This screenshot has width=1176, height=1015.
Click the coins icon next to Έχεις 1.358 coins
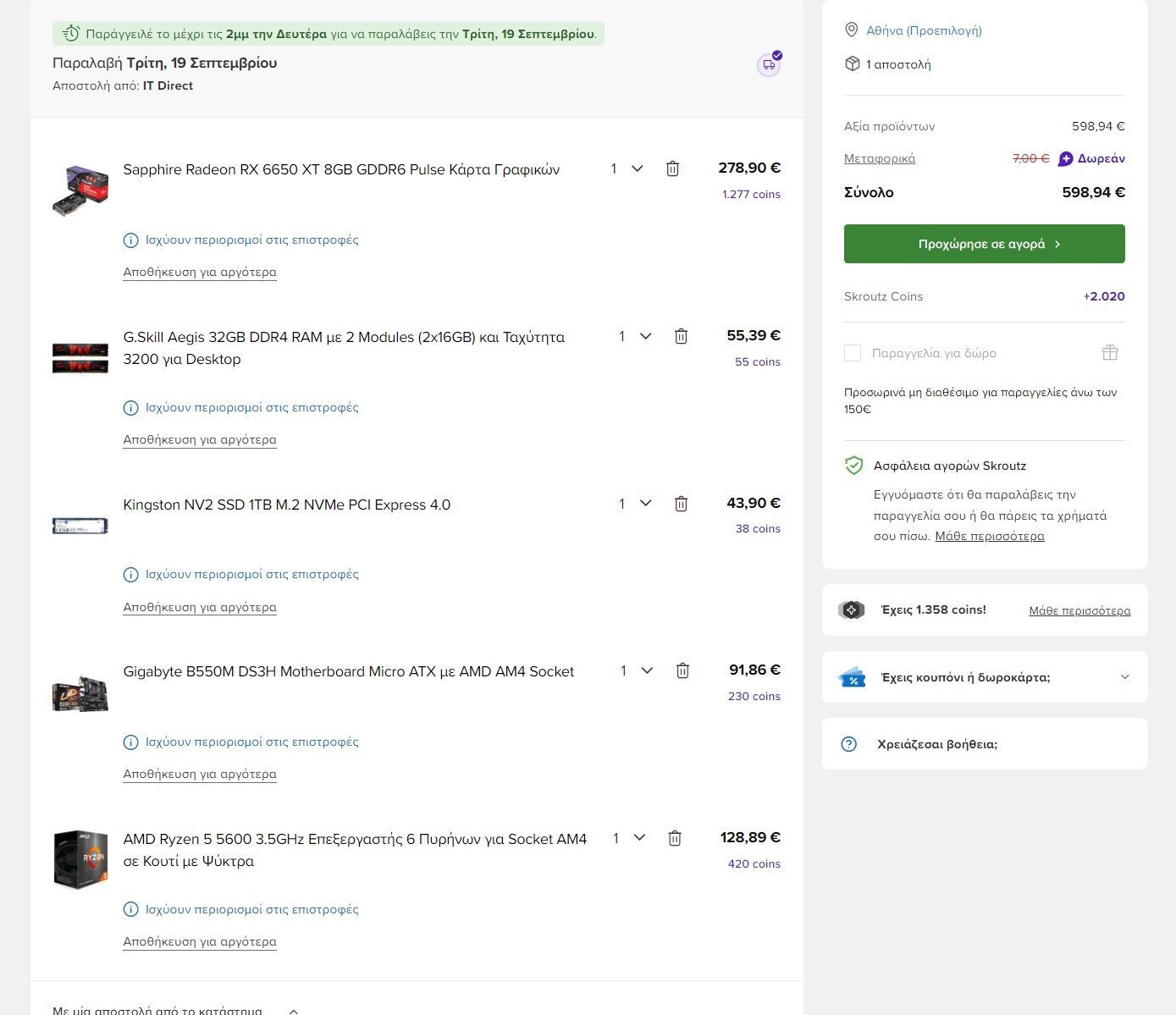tap(852, 610)
